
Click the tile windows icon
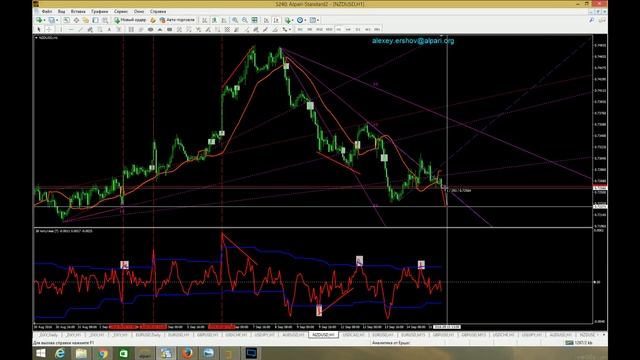[x=255, y=20]
